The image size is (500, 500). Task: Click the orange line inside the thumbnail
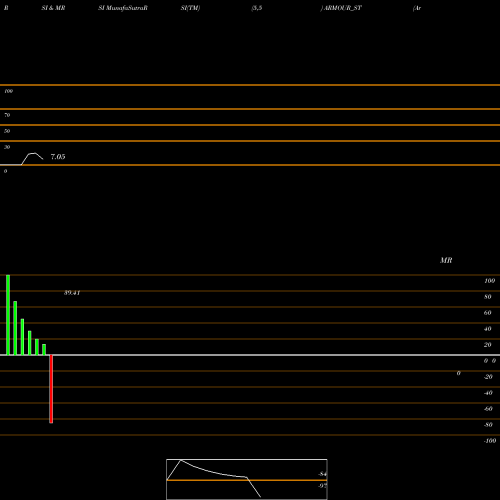[x=247, y=480]
